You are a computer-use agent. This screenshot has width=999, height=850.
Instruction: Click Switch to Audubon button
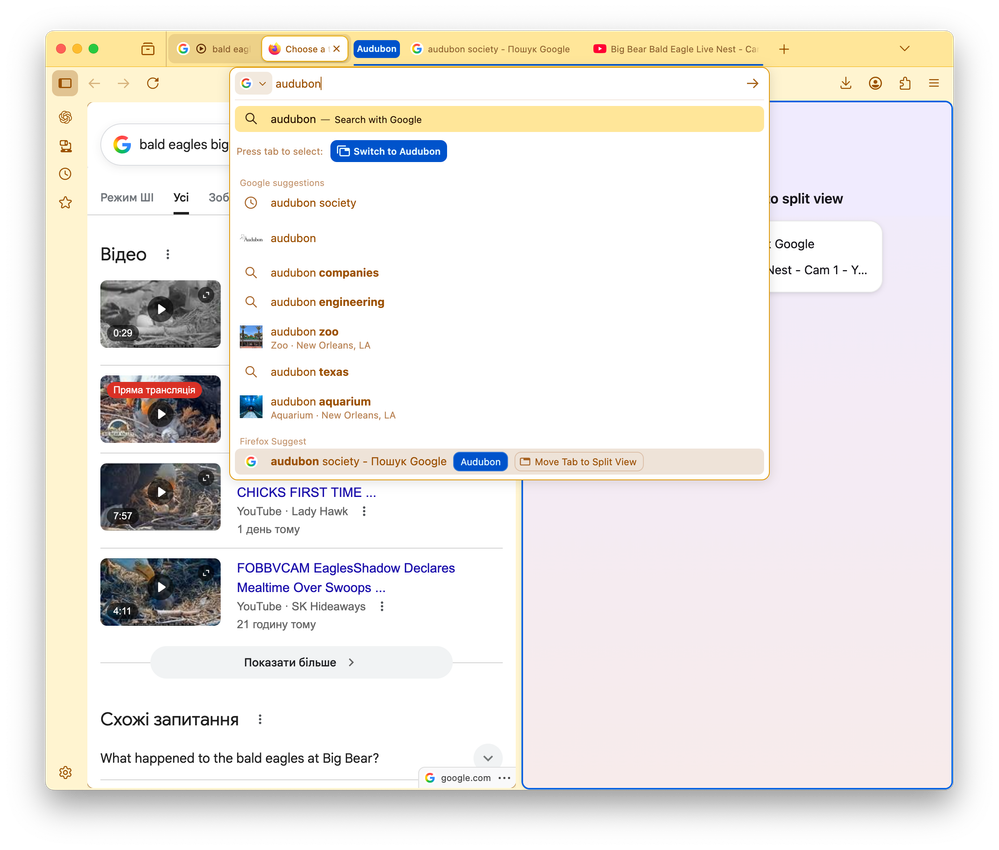point(389,151)
